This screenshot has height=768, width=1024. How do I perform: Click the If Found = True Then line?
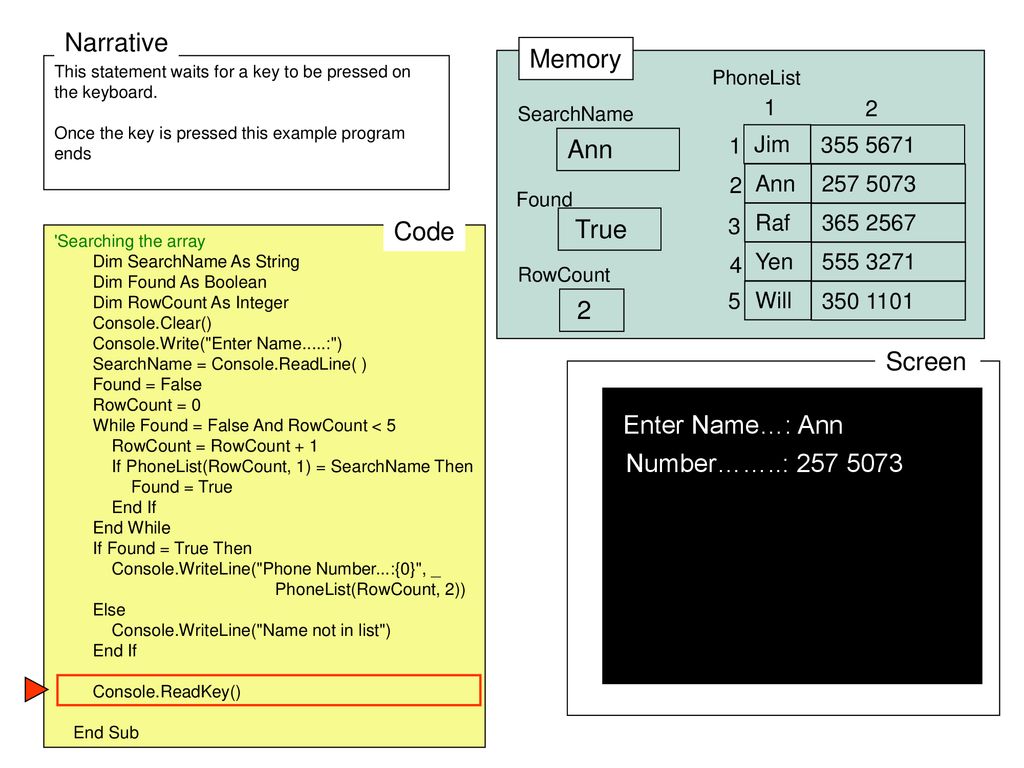coord(172,548)
